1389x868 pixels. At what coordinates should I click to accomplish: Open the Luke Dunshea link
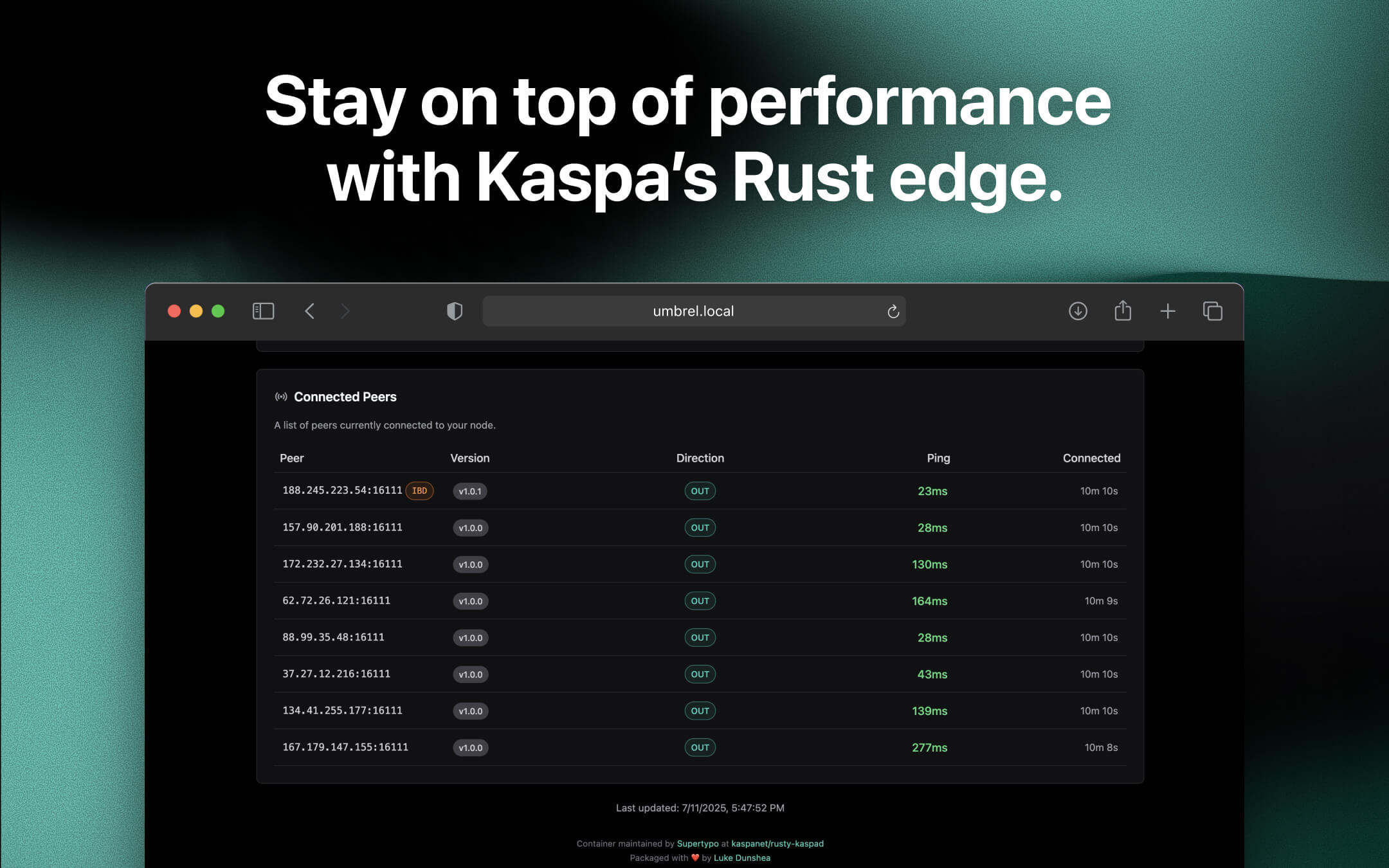741,858
